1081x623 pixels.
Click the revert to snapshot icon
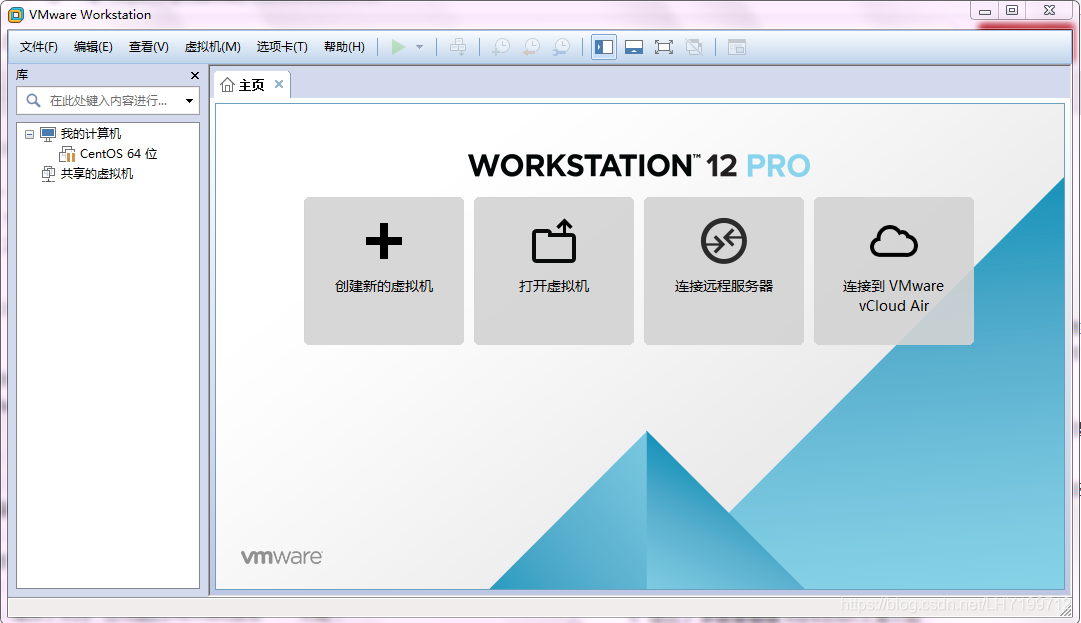[532, 47]
